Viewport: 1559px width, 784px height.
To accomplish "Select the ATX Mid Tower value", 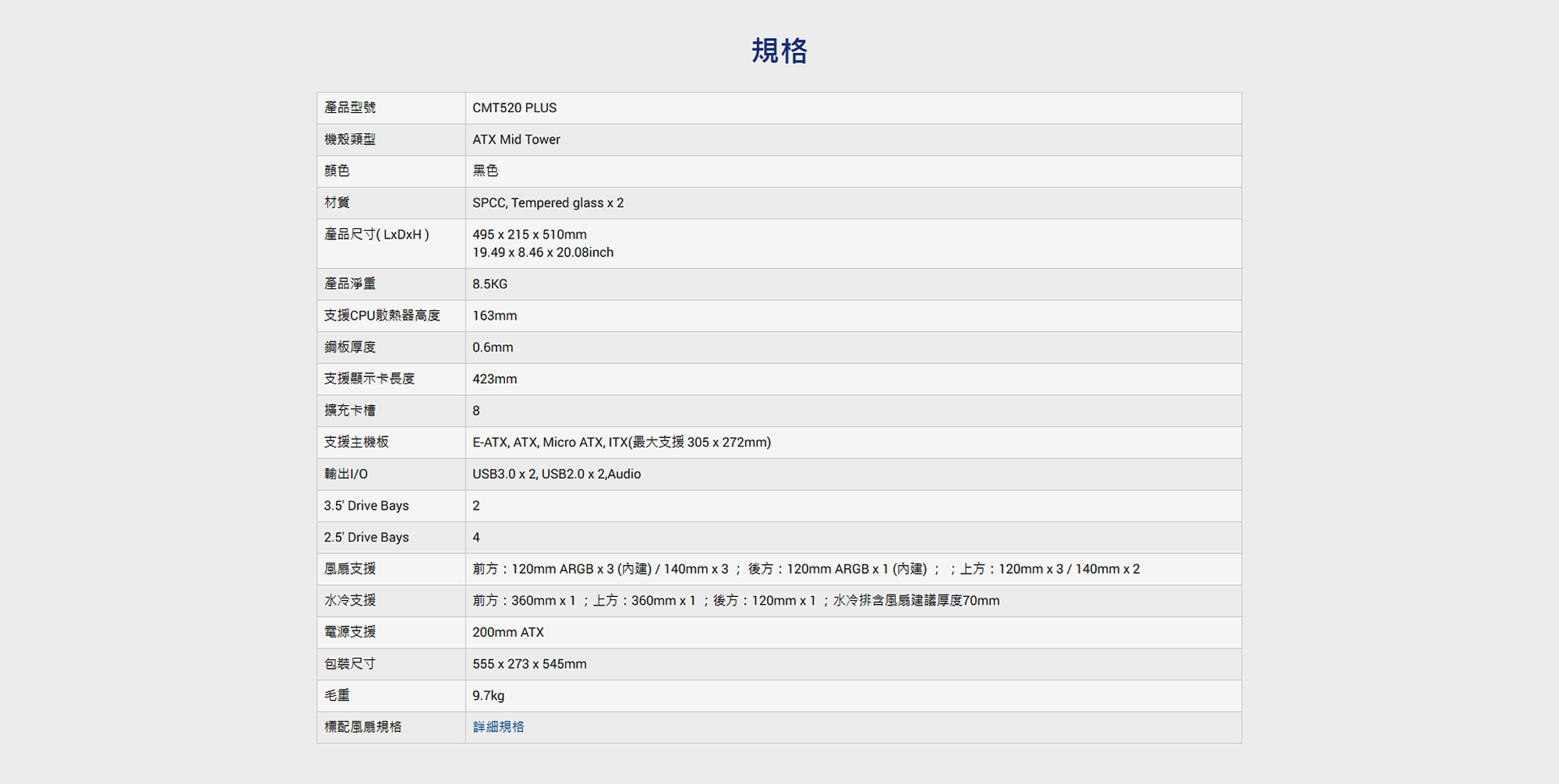I will coord(516,139).
